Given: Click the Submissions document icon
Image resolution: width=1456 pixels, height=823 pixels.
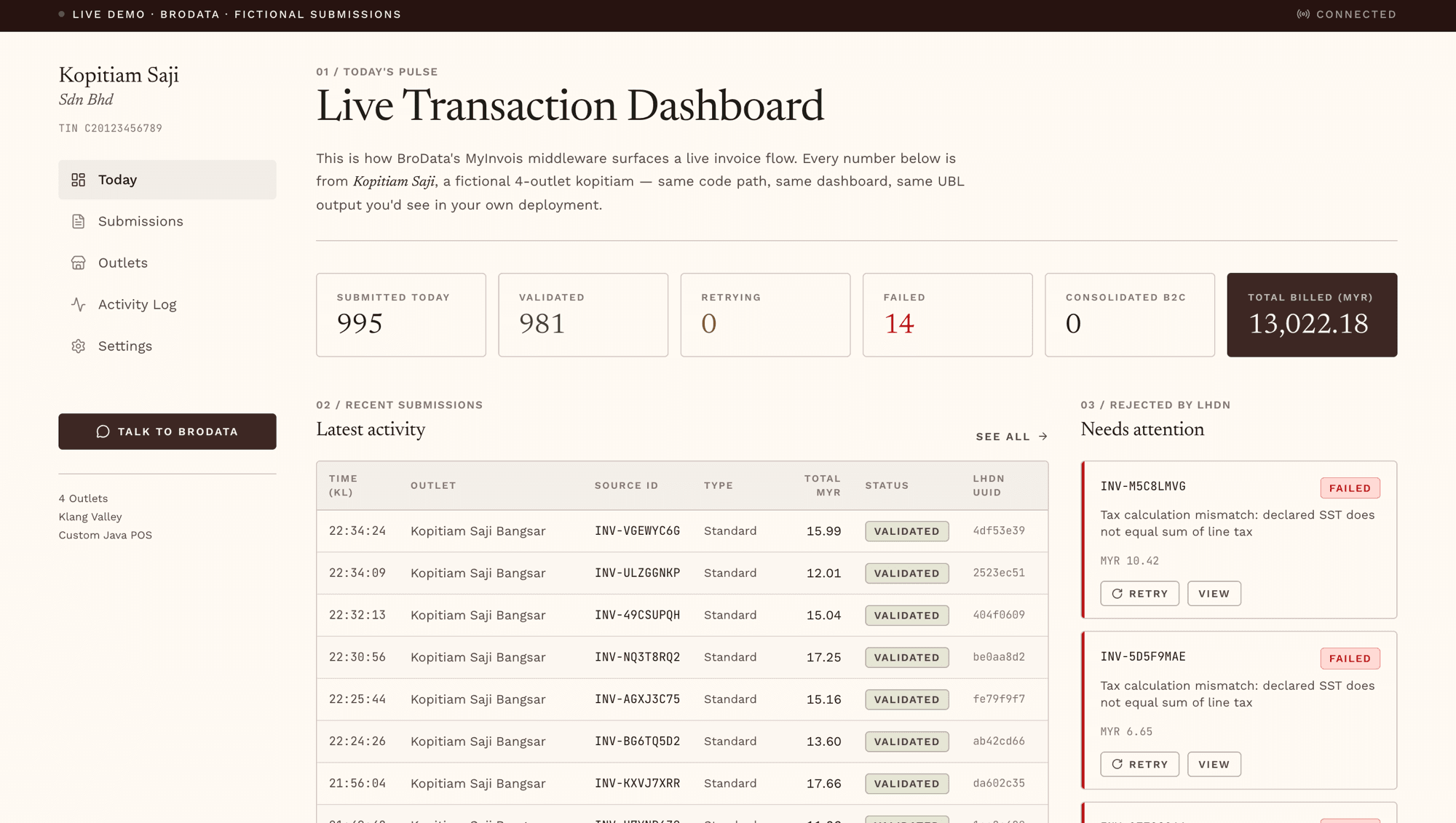Looking at the screenshot, I should click(78, 221).
